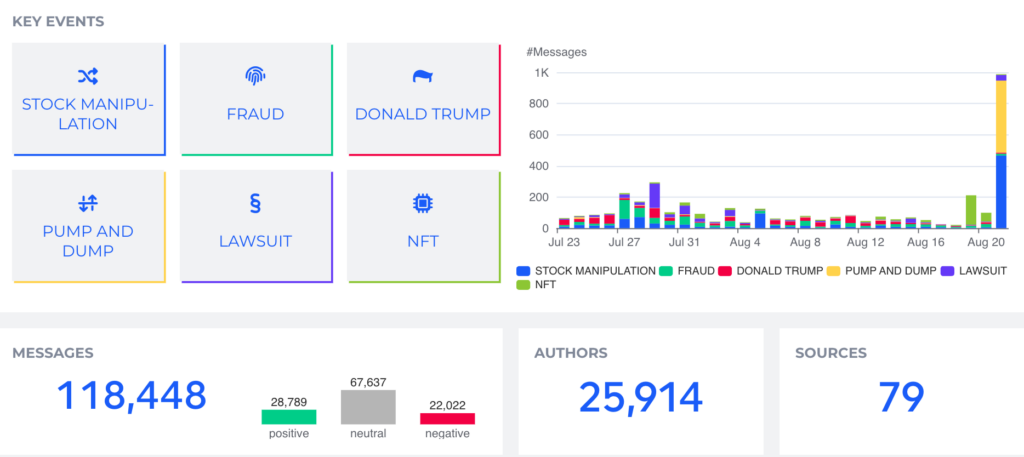Click the tall Aug 20 chart bar
This screenshot has width=1024, height=457.
click(1001, 150)
